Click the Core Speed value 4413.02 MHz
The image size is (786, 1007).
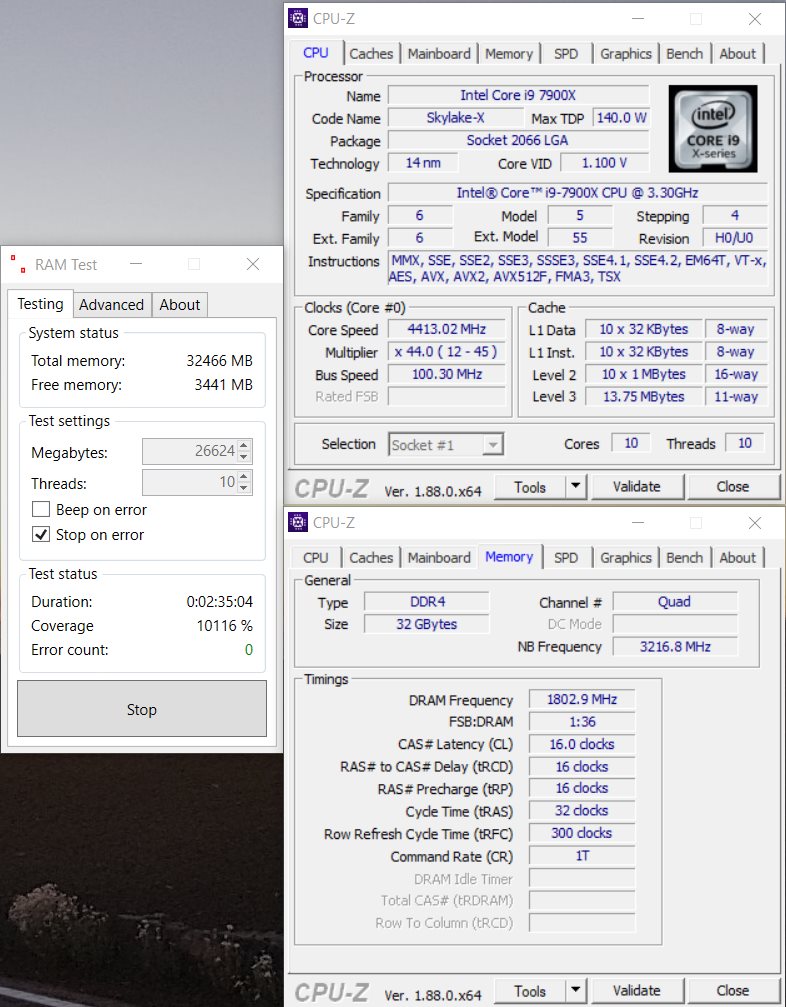coord(446,329)
